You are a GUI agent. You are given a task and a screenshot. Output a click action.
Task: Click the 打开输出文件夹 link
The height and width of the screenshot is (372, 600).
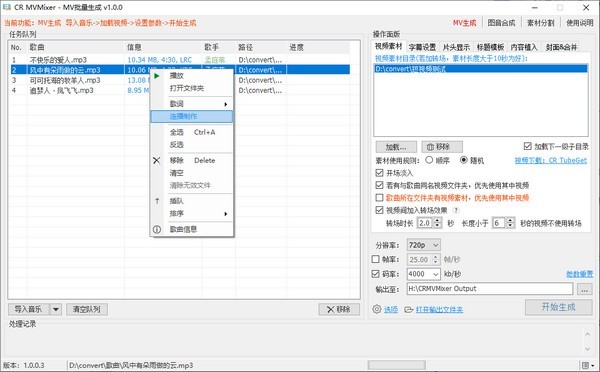pos(439,309)
